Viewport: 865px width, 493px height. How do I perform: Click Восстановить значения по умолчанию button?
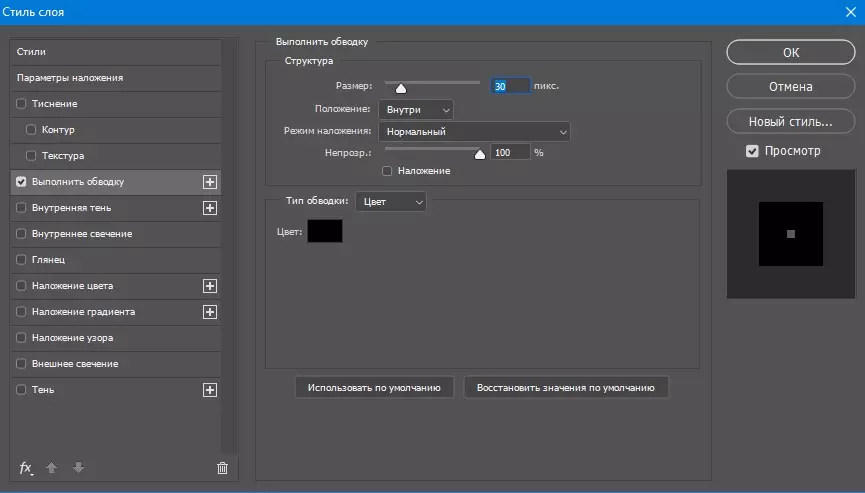tap(566, 387)
